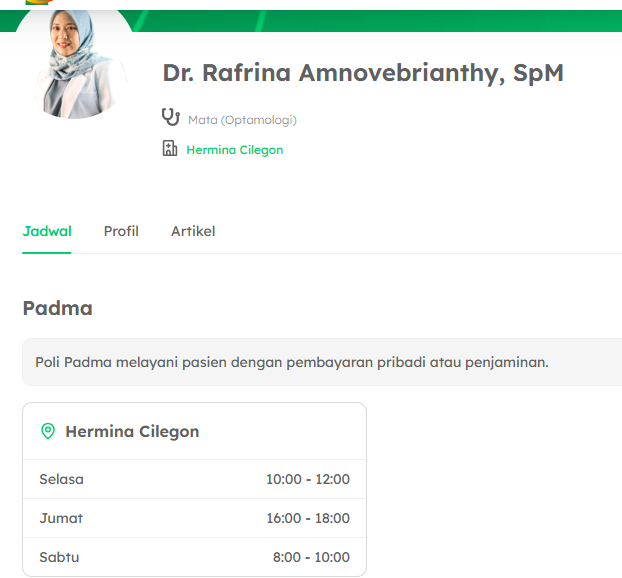Screen dimensions: 622x578
Task: Choose the 8:00 - 10:00 time slot
Action: (311, 557)
